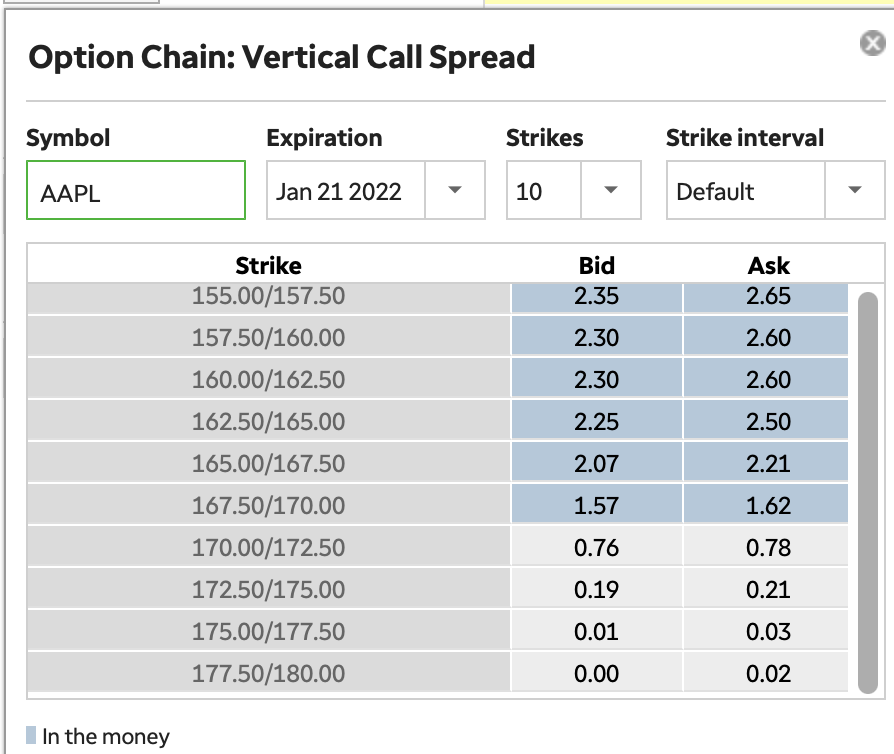Open the Expiration date dropdown
This screenshot has width=894, height=754.
click(457, 190)
